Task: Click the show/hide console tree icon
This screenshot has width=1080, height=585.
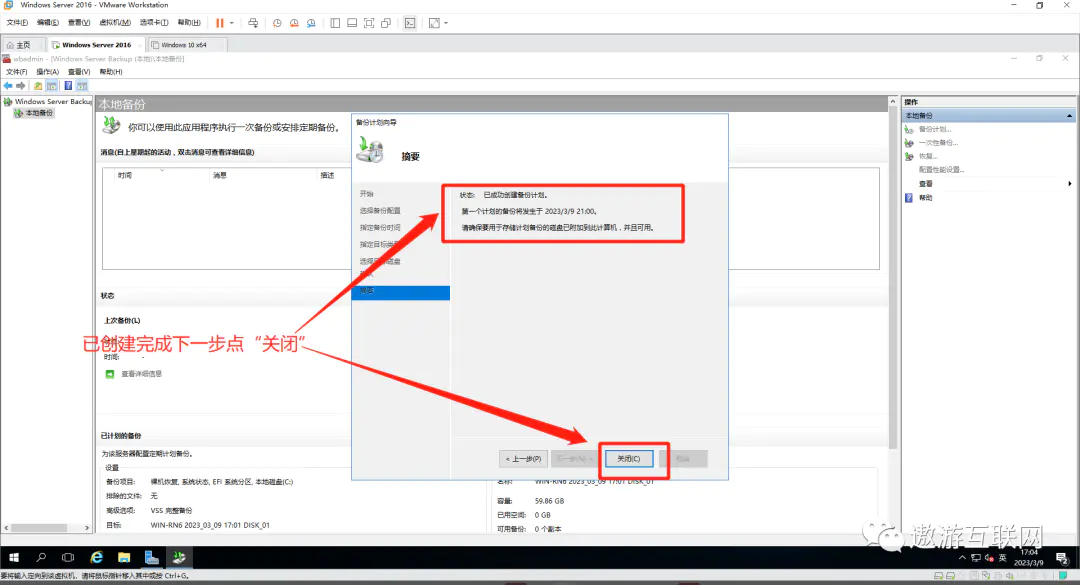Action: 52,85
